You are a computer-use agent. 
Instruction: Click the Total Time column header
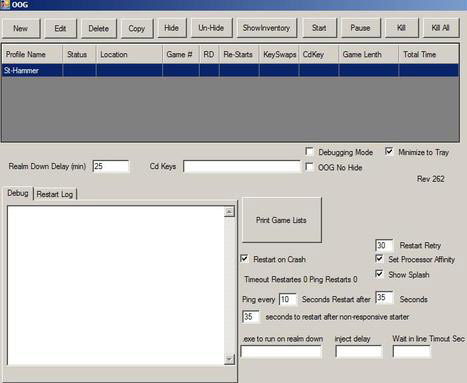(429, 54)
